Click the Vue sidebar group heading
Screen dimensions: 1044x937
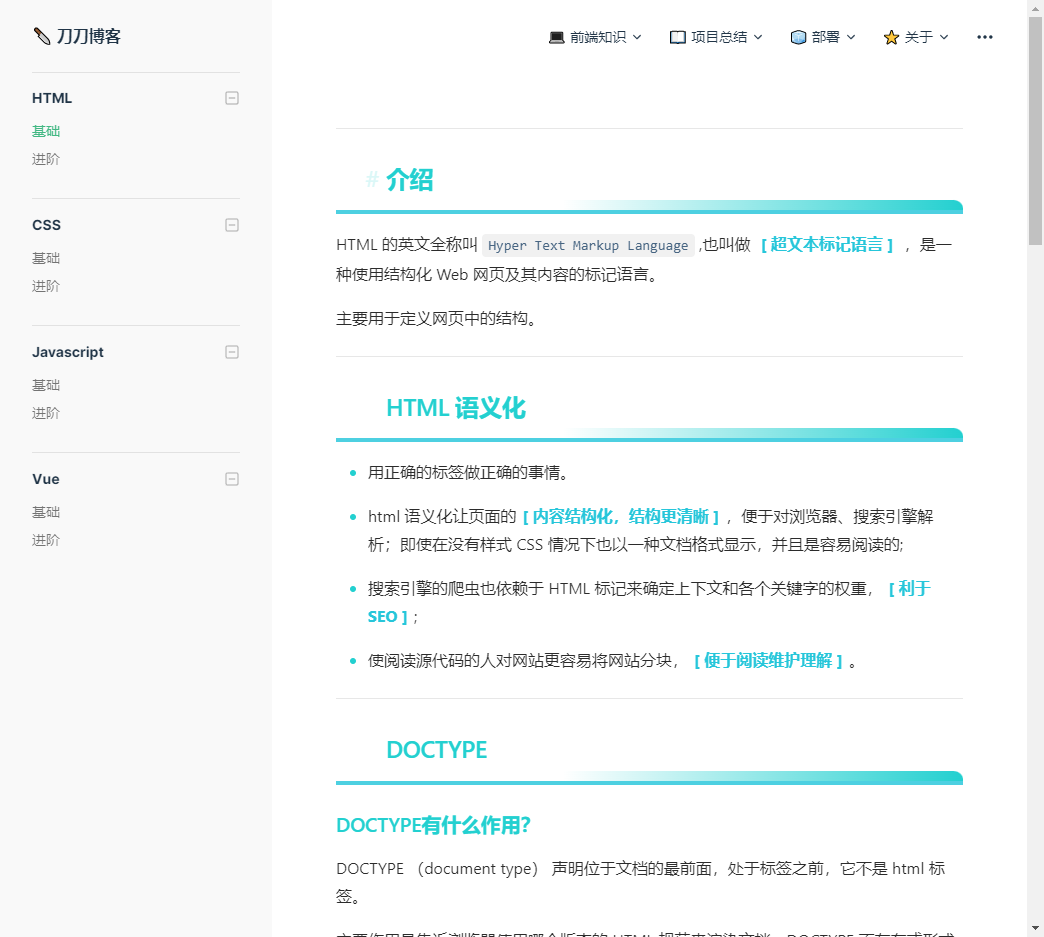click(x=46, y=479)
